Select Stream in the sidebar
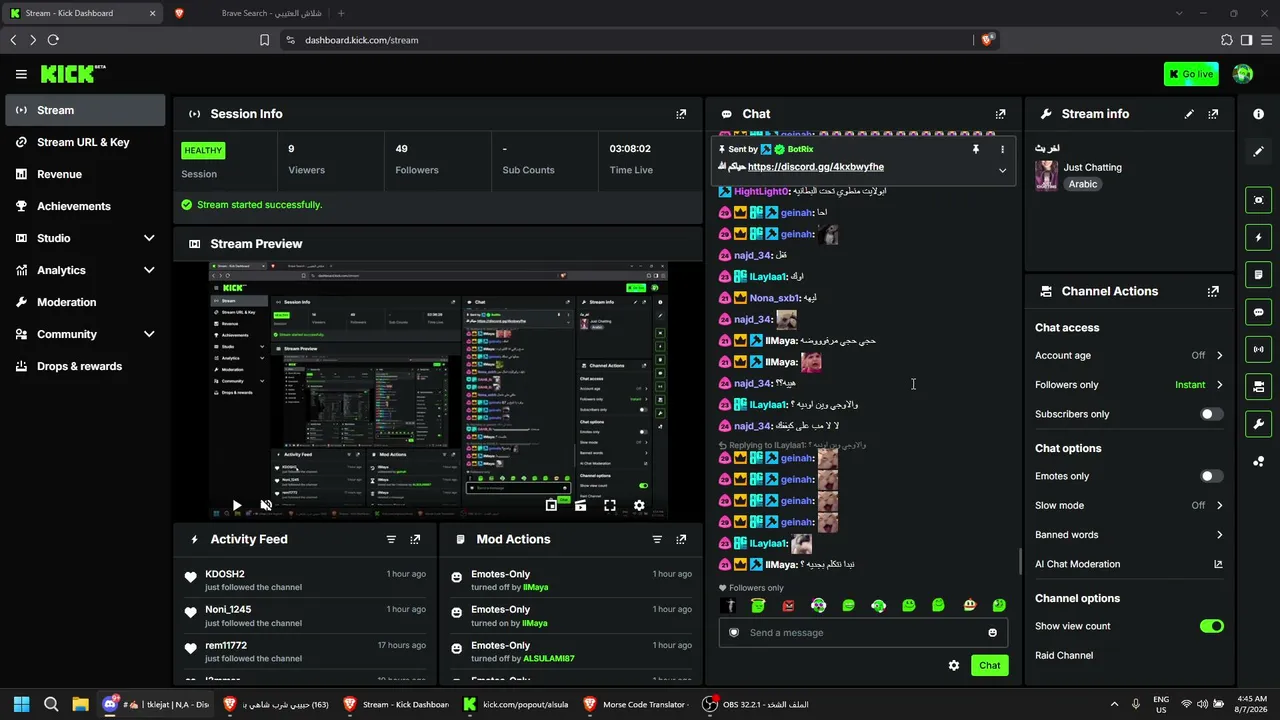 (85, 110)
